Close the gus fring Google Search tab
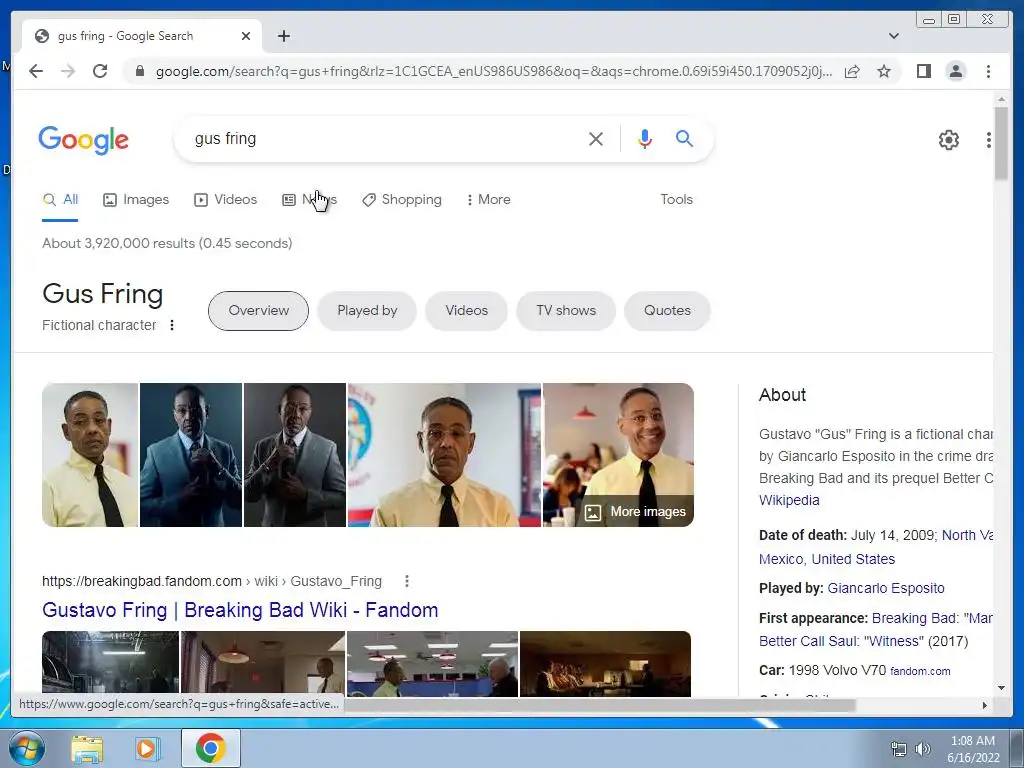The image size is (1024, 768). 246,36
